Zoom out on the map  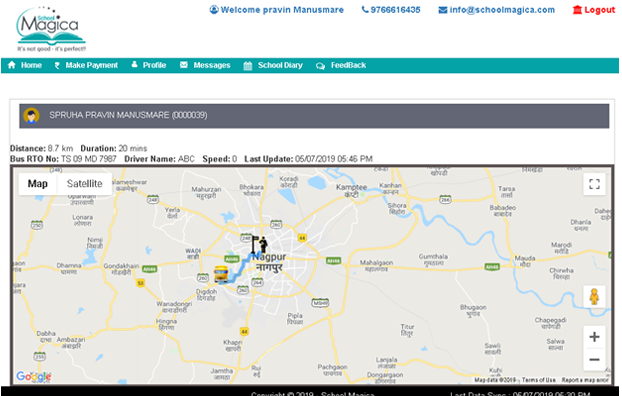point(594,359)
